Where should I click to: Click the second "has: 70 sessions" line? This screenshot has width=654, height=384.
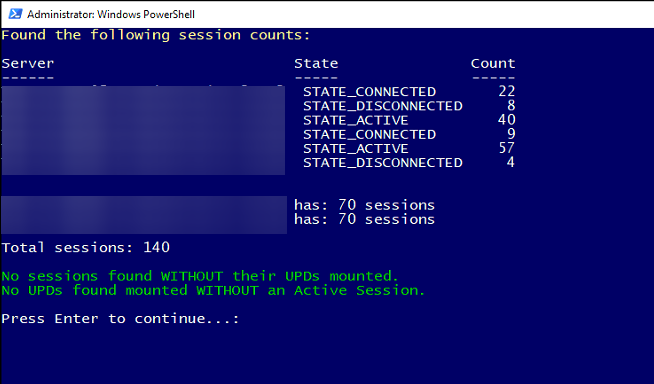365,219
